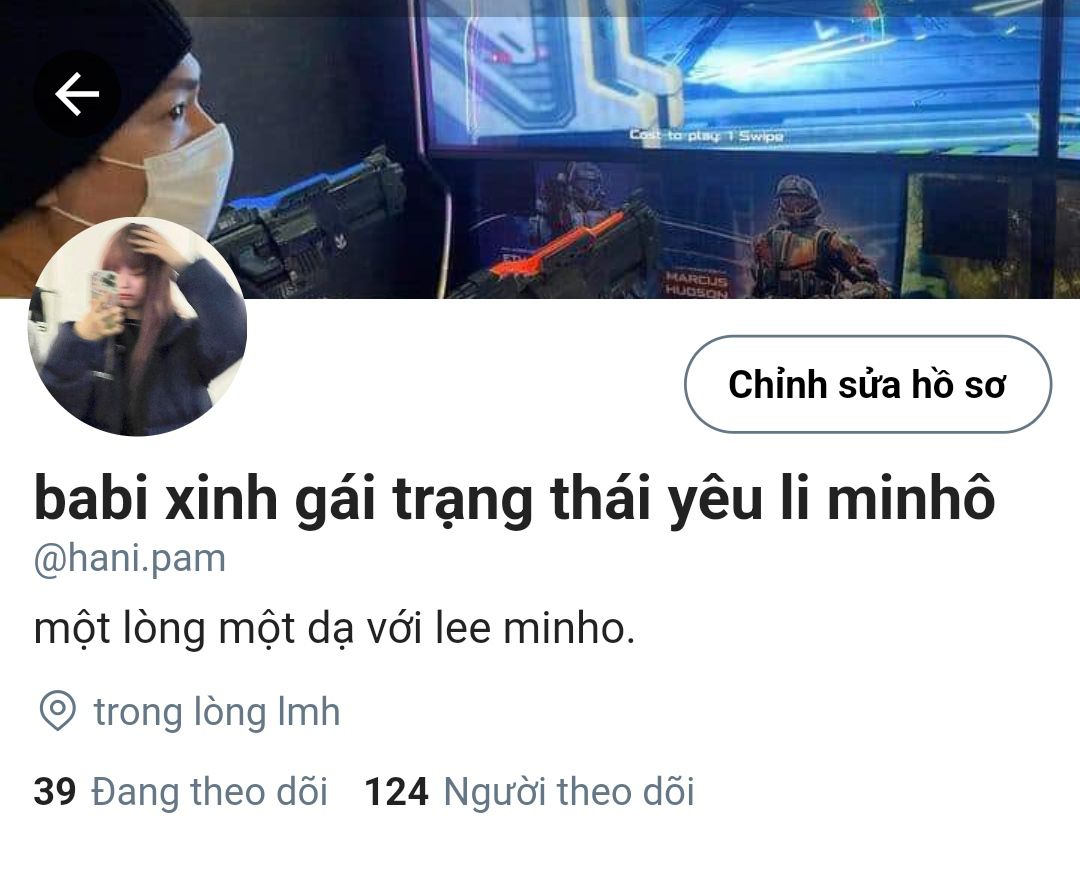Tap the 39 following count number

pos(54,791)
